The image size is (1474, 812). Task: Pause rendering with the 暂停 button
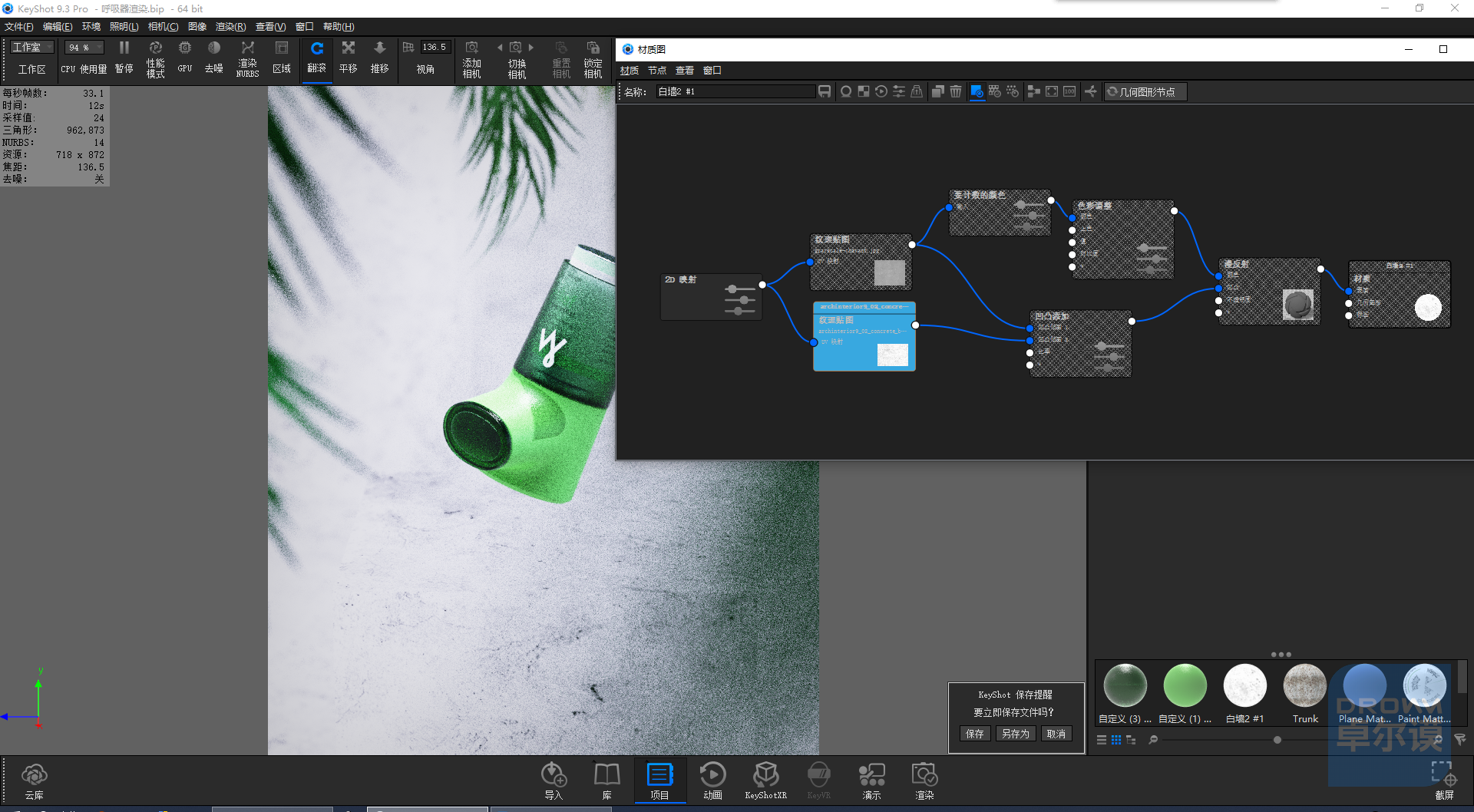(x=124, y=58)
